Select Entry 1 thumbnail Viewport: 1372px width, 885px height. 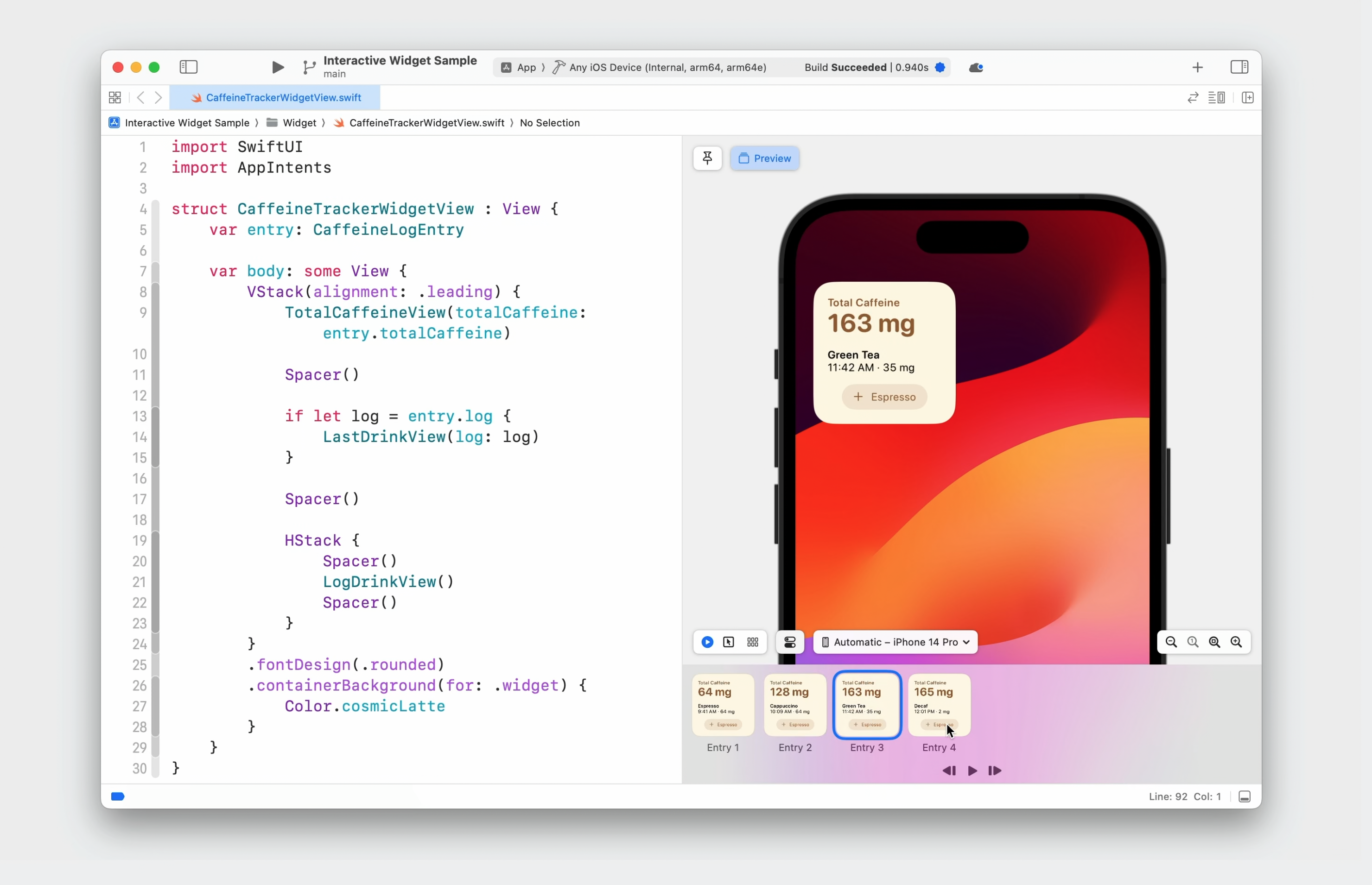coord(723,705)
